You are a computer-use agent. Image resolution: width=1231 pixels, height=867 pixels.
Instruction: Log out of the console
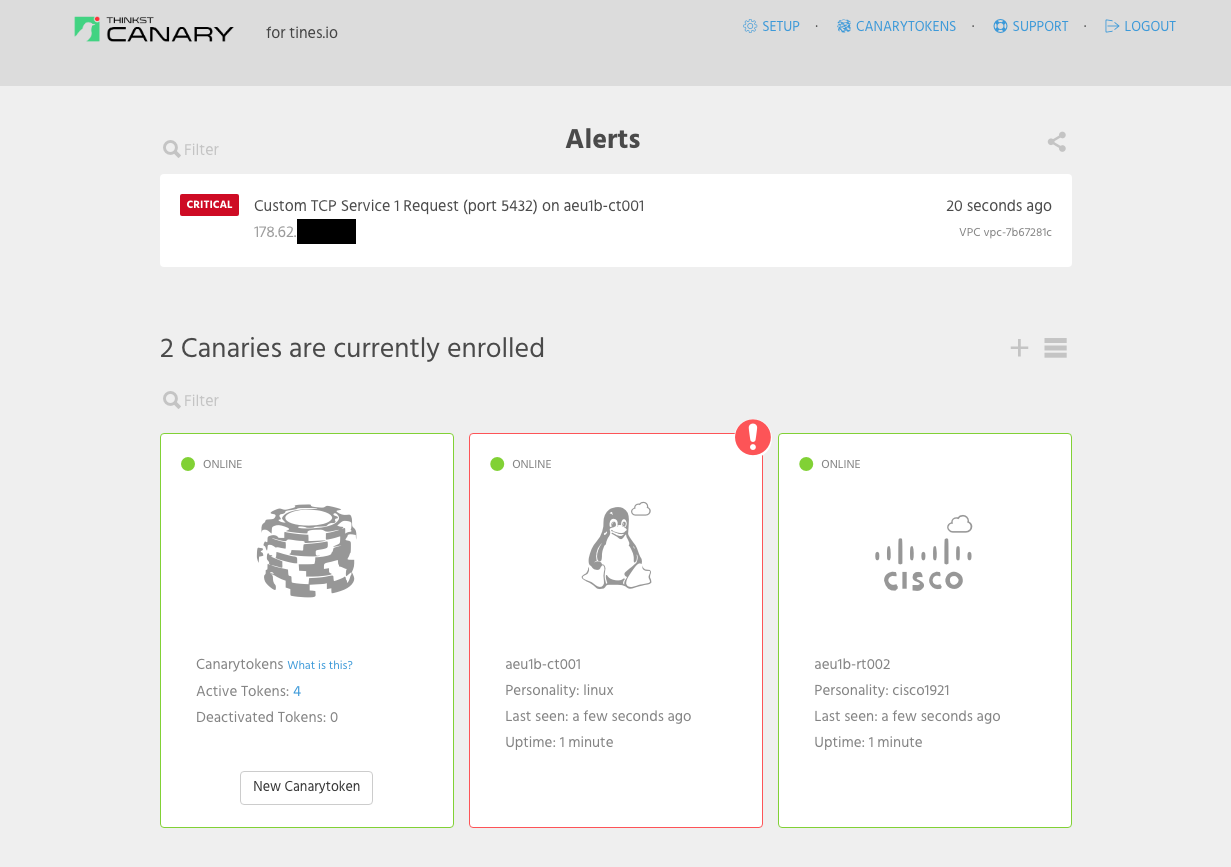click(x=1140, y=27)
